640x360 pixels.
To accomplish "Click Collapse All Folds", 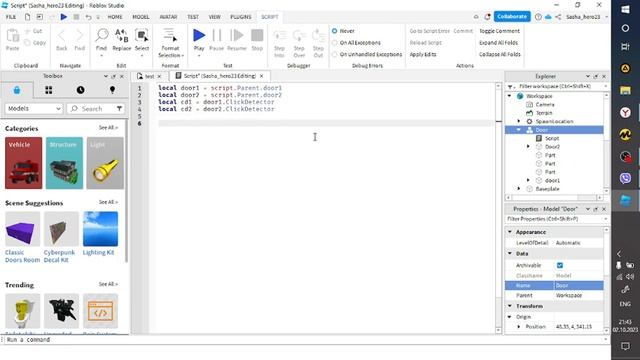I will [500, 54].
